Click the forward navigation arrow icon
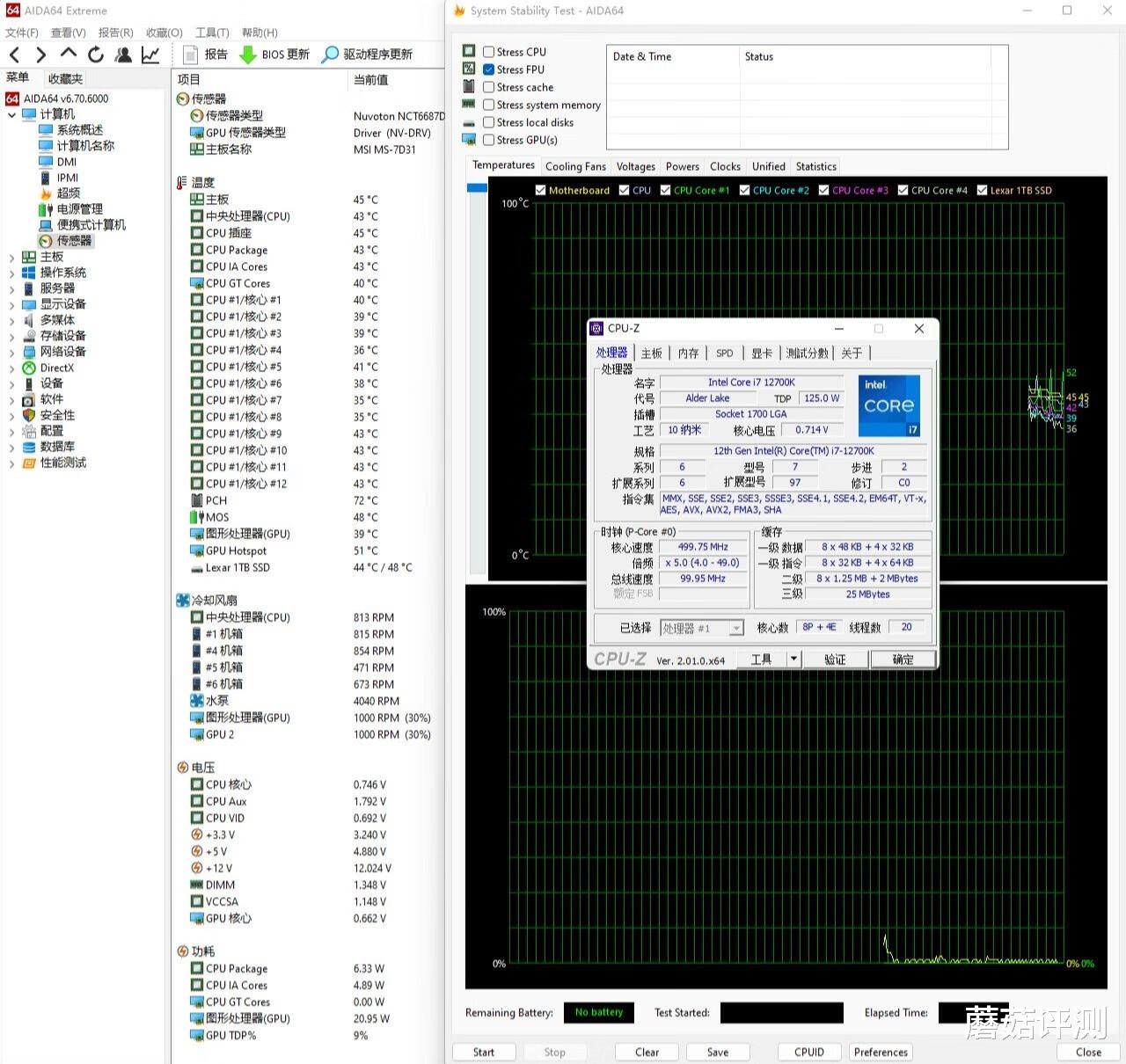The image size is (1126, 1064). coord(40,55)
